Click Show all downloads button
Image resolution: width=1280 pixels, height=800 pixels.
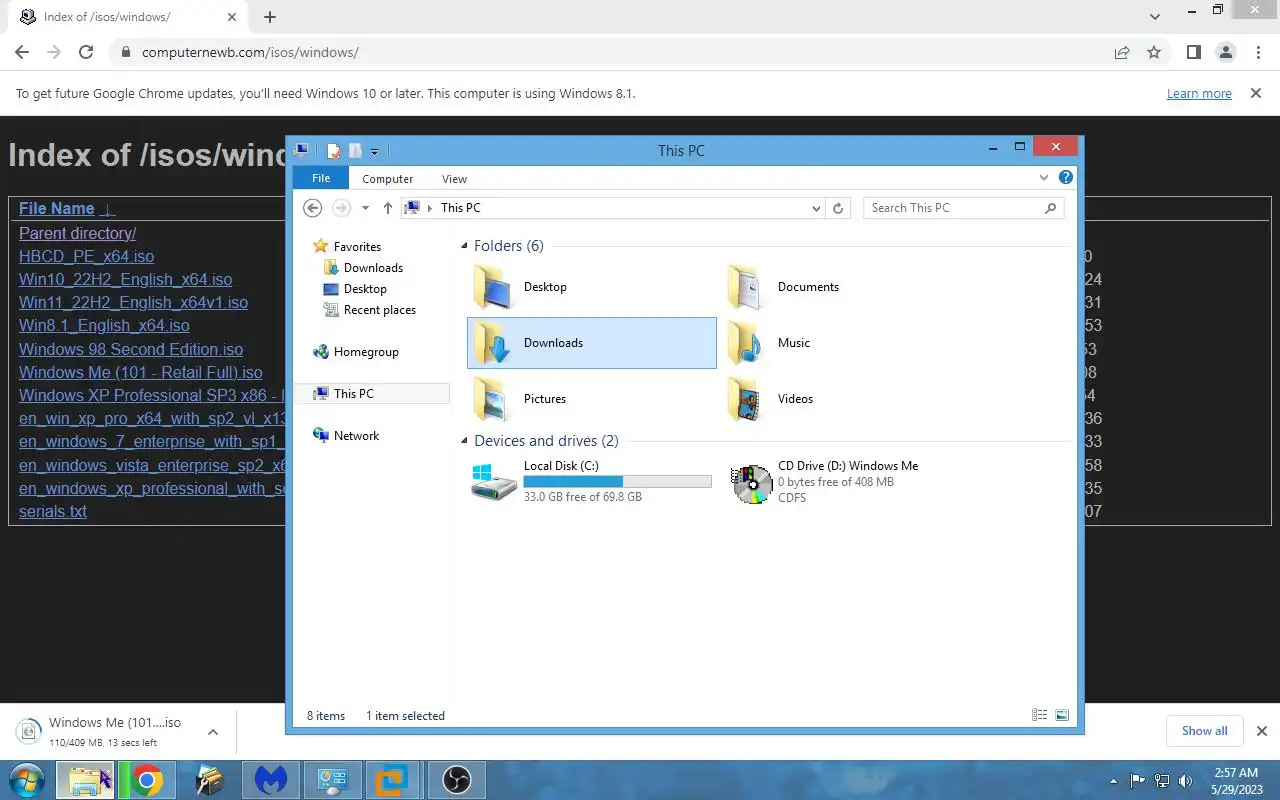(x=1204, y=731)
